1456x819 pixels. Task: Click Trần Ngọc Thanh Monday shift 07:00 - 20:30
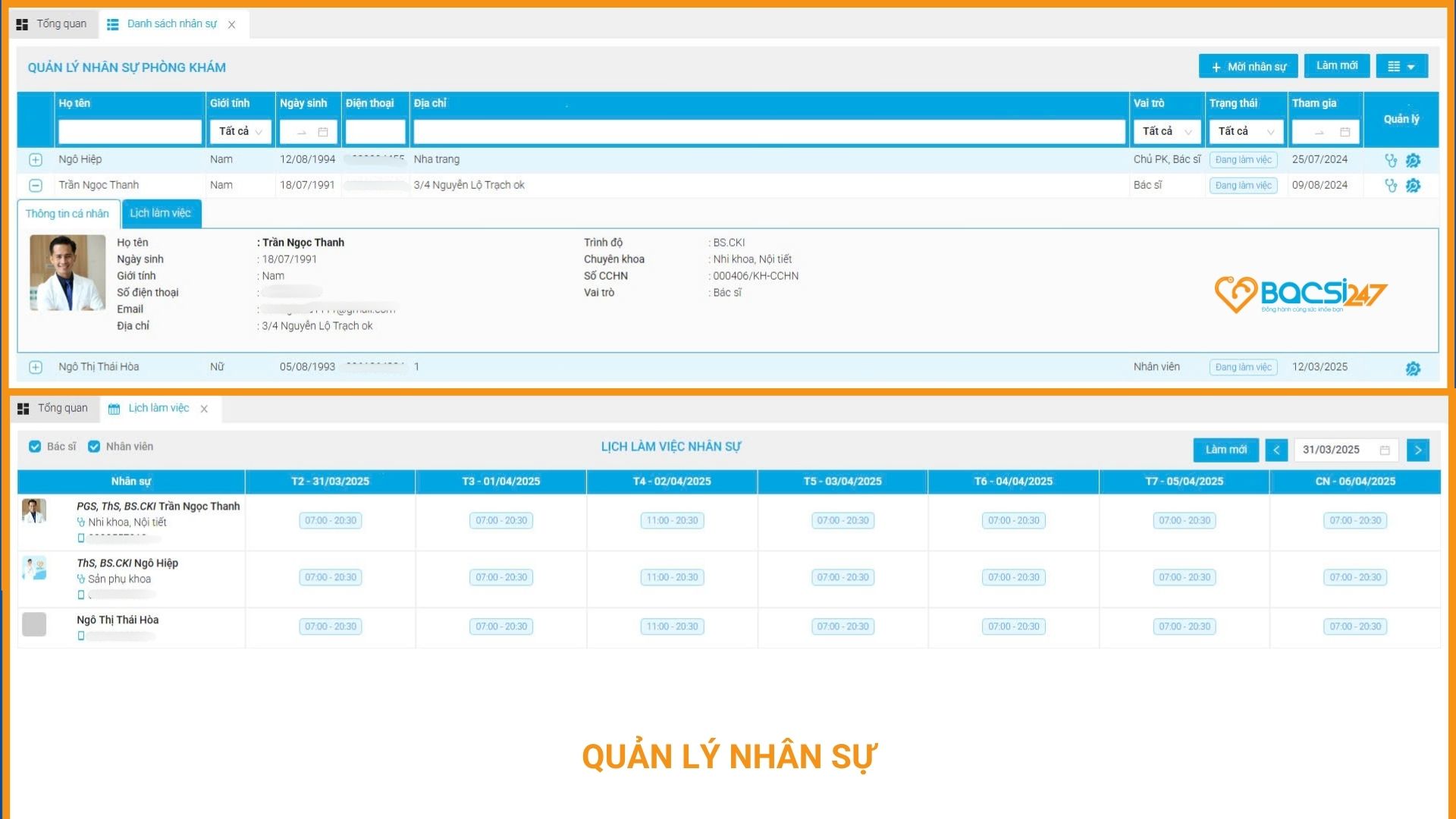pos(331,521)
